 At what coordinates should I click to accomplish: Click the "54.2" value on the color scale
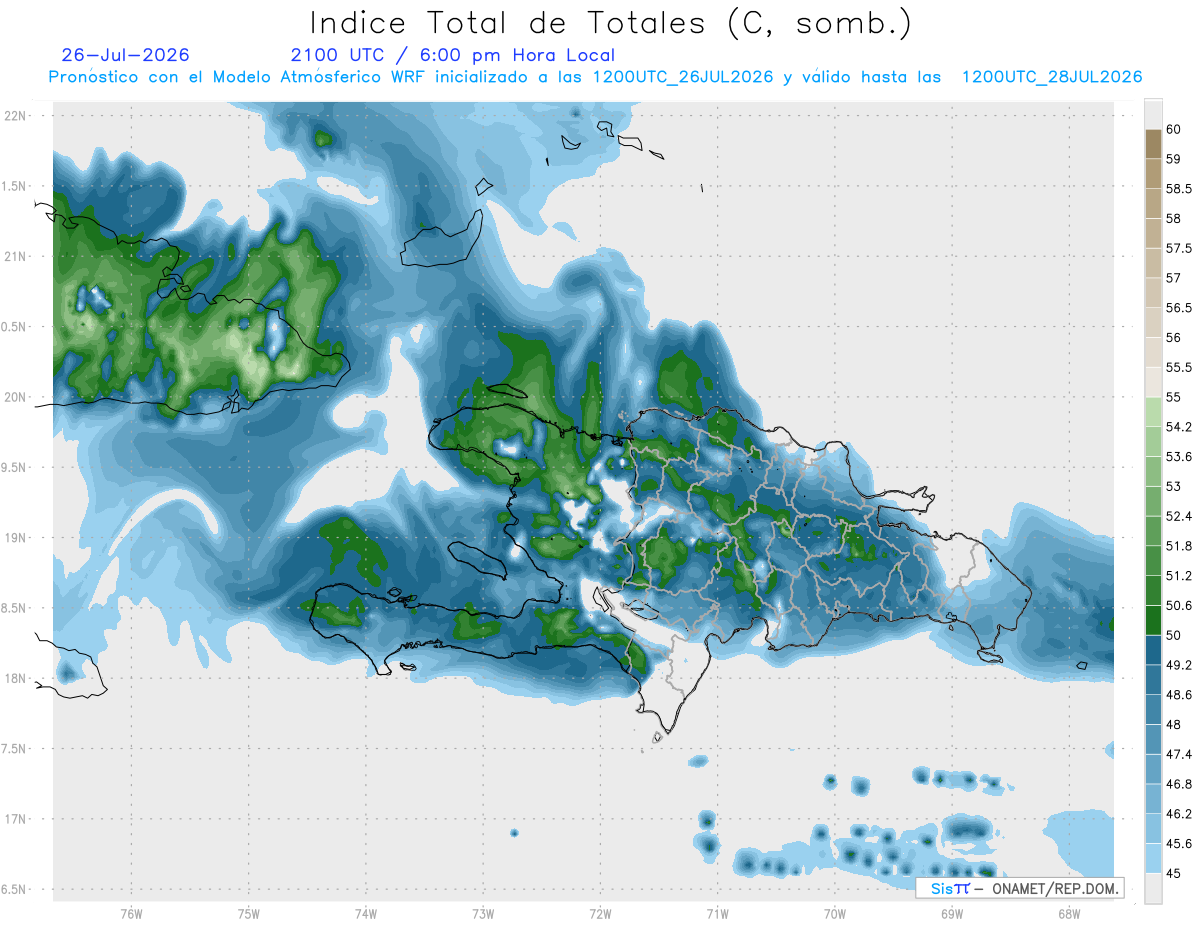pyautogui.click(x=1178, y=427)
